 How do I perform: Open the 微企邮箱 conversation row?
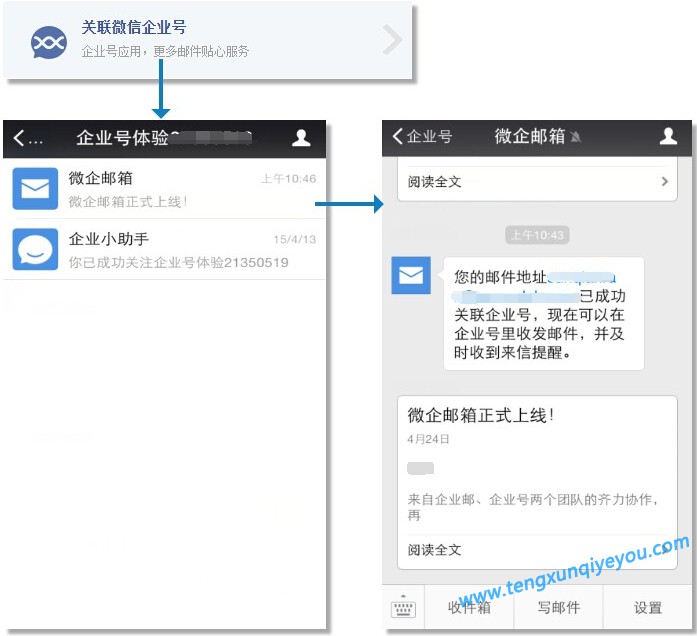tap(164, 189)
